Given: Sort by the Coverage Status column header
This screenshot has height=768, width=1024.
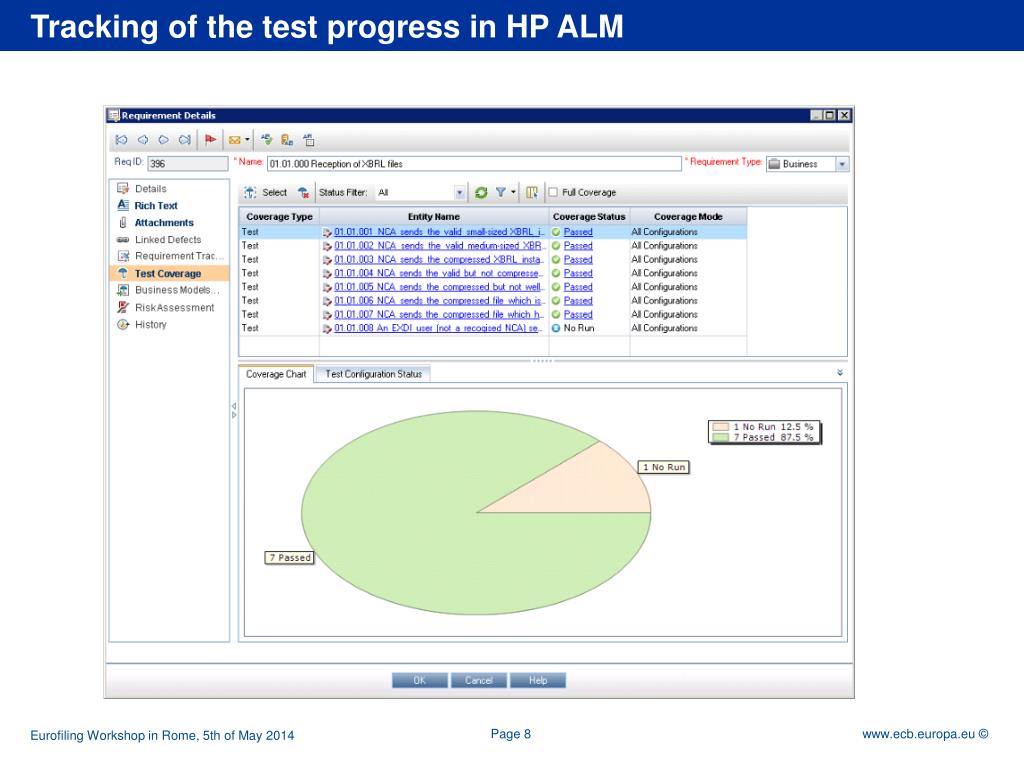Looking at the screenshot, I should click(x=589, y=217).
